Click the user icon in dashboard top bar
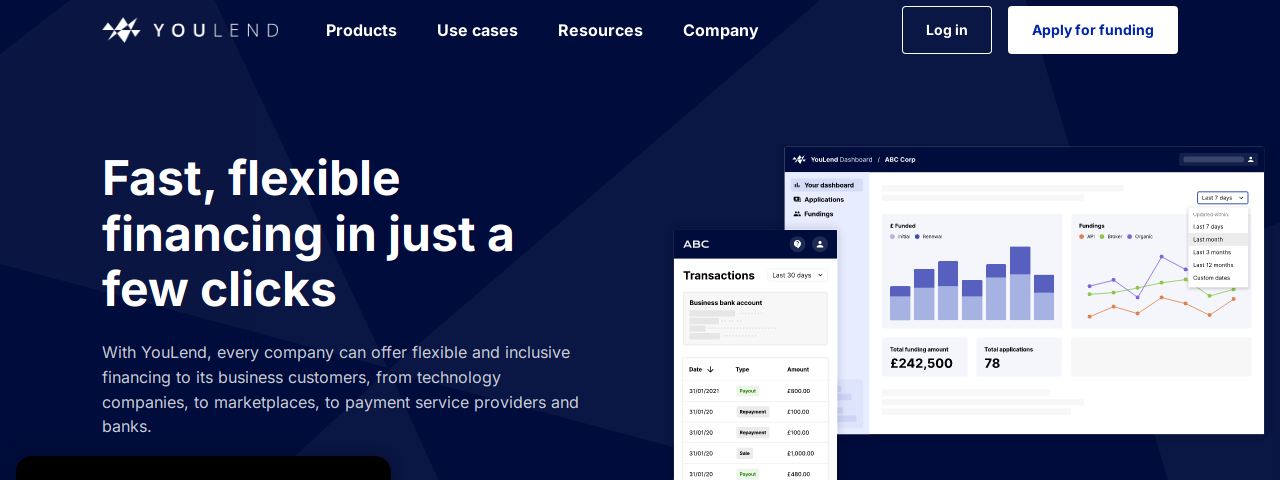Screen dimensions: 1280x480 tap(1250, 158)
